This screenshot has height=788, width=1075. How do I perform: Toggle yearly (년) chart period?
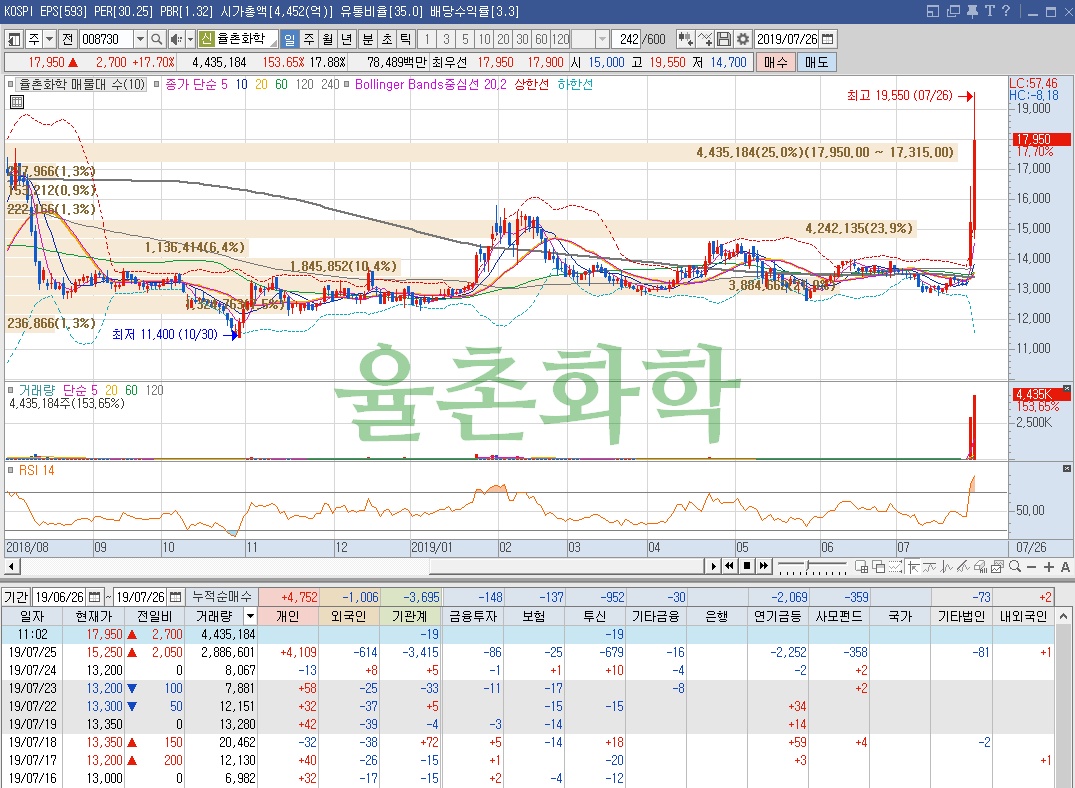(348, 39)
